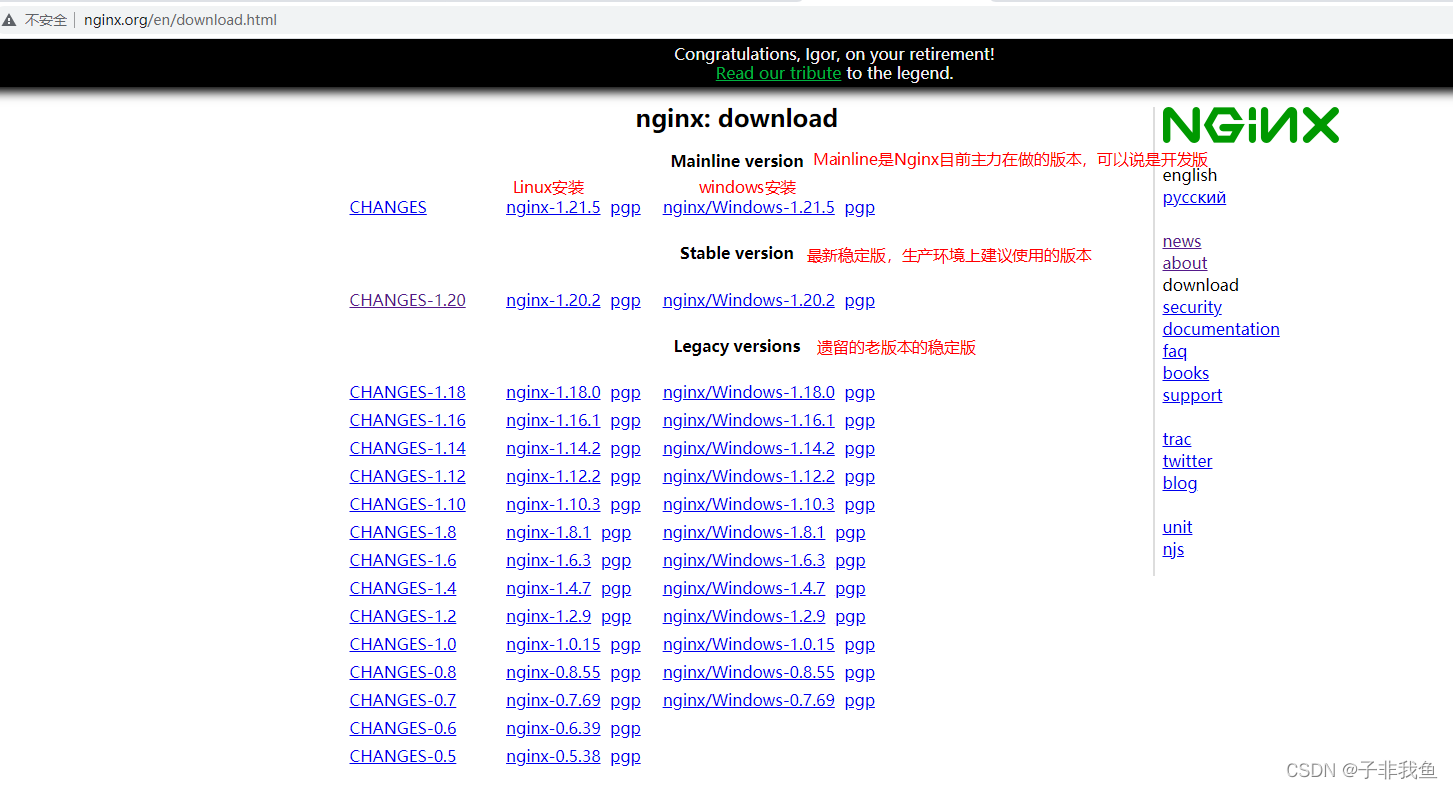Open the support sidebar link

[1192, 395]
